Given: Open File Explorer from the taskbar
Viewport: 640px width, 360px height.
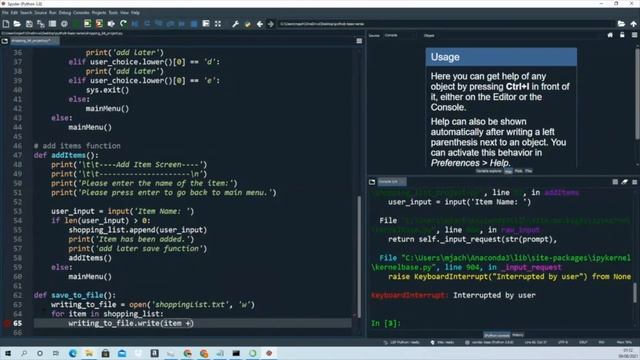Looking at the screenshot, I should pos(89,353).
